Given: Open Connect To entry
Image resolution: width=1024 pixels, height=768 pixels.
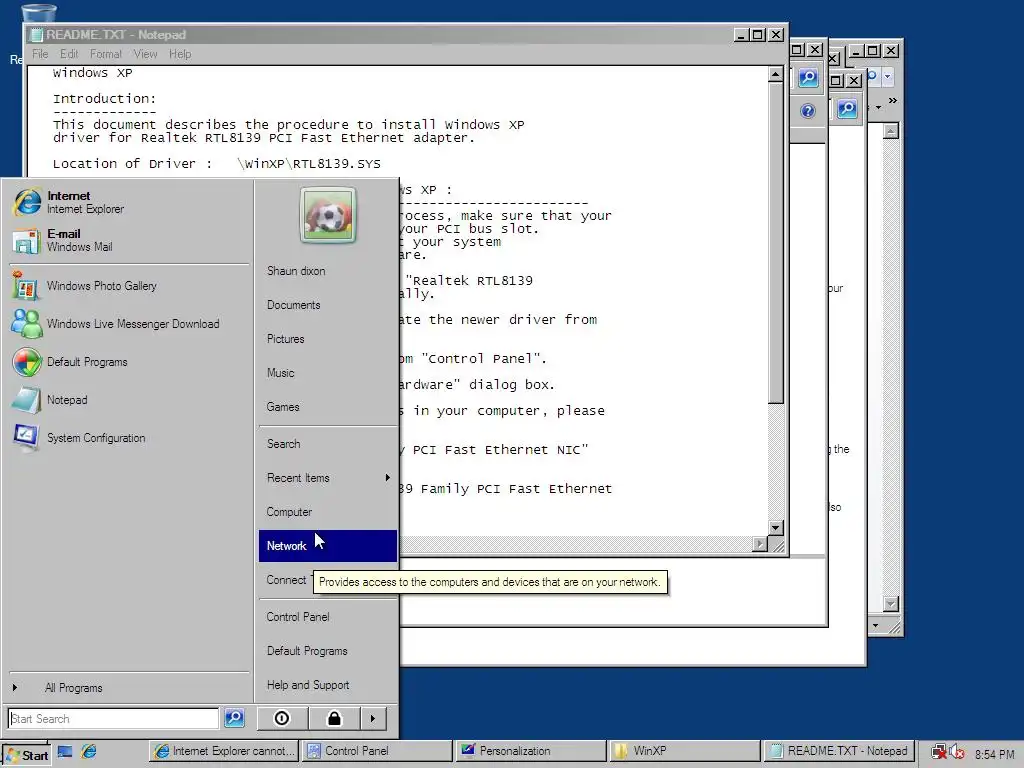Looking at the screenshot, I should point(286,580).
